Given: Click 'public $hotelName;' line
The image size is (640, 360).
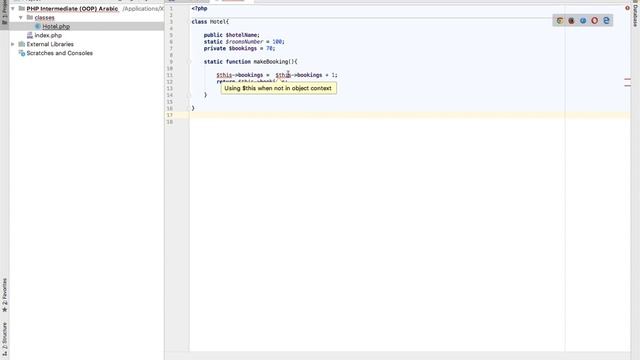Looking at the screenshot, I should tap(232, 35).
